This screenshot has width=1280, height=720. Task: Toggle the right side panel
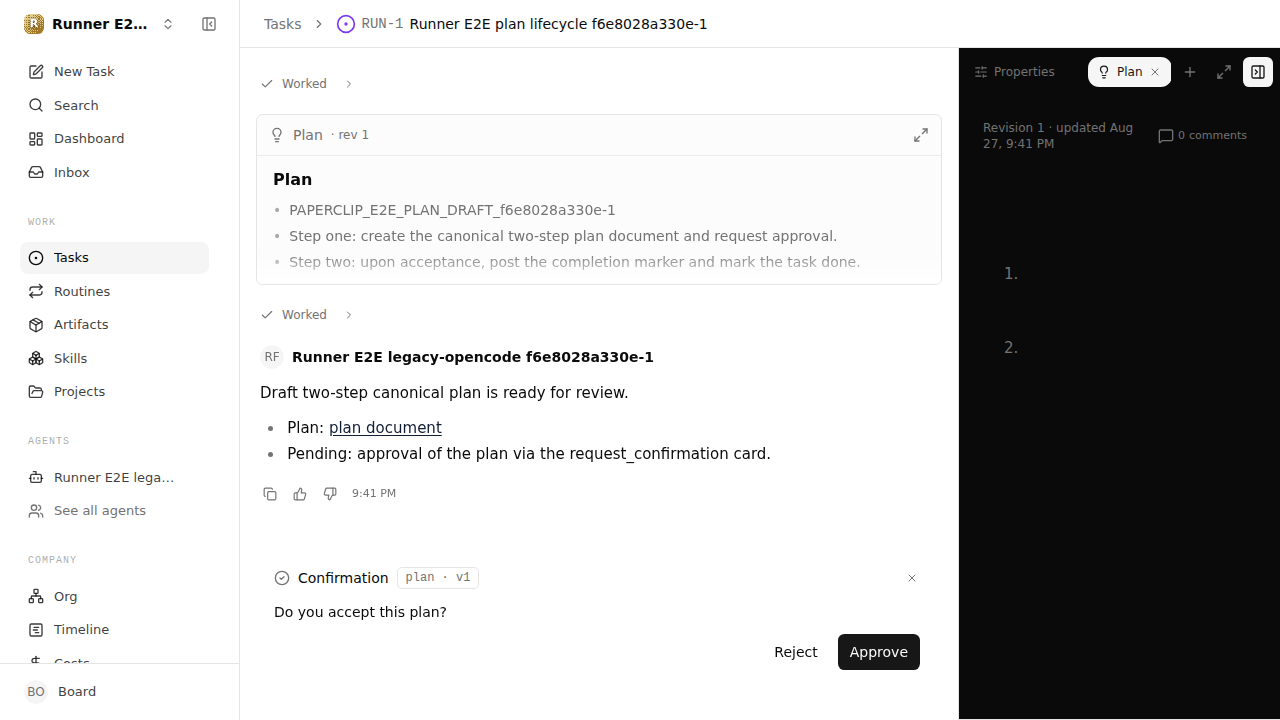(1258, 72)
